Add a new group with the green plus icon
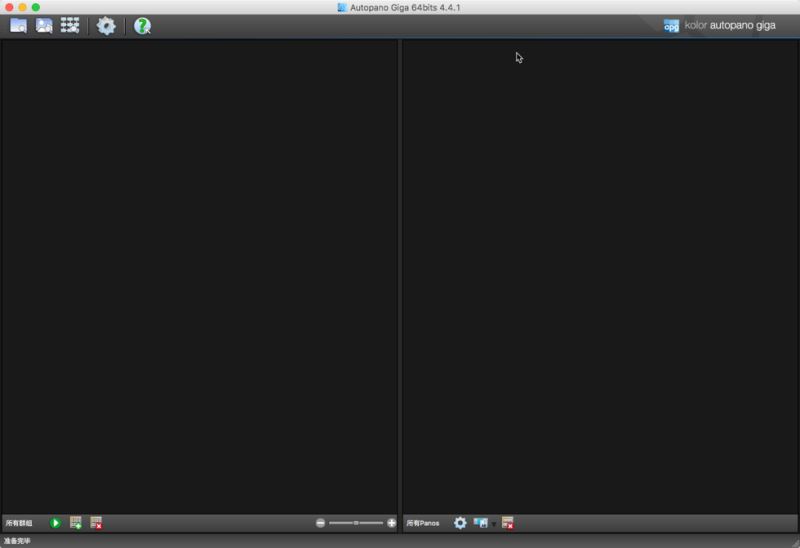 click(x=76, y=523)
